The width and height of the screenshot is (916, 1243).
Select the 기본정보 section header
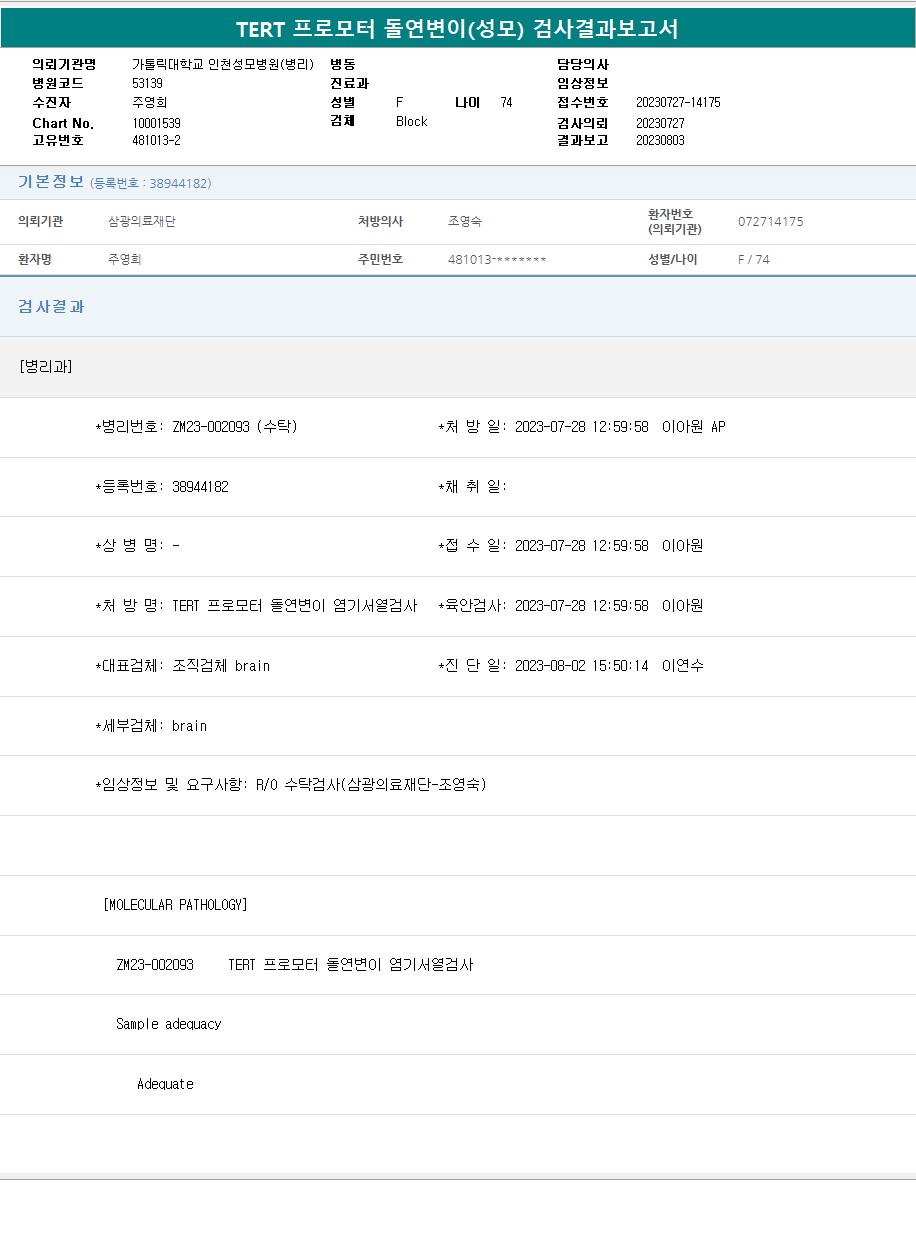click(x=51, y=182)
